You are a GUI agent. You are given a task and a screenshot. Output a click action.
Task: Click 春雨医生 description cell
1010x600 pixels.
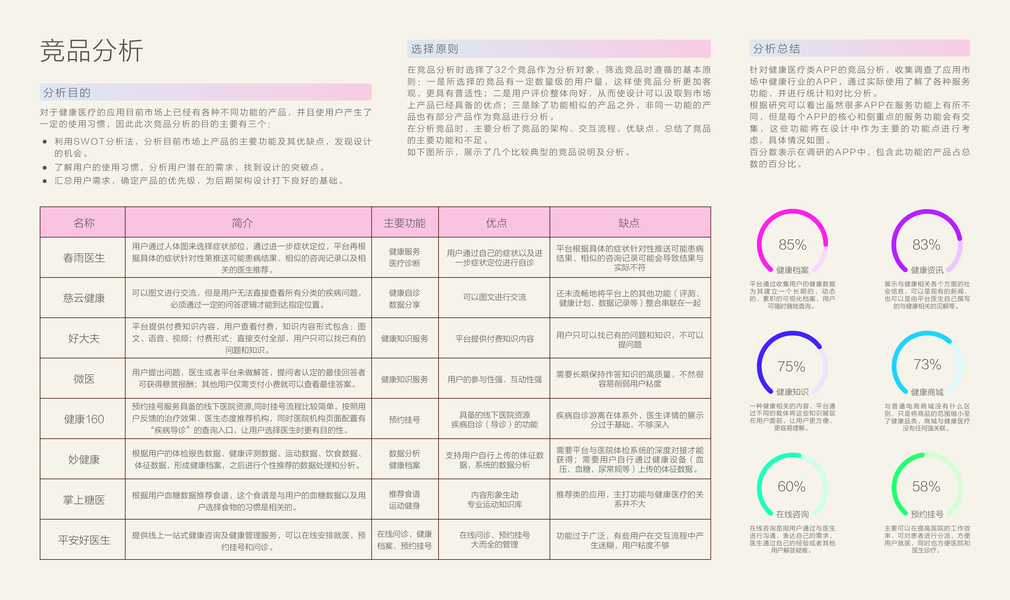(249, 258)
